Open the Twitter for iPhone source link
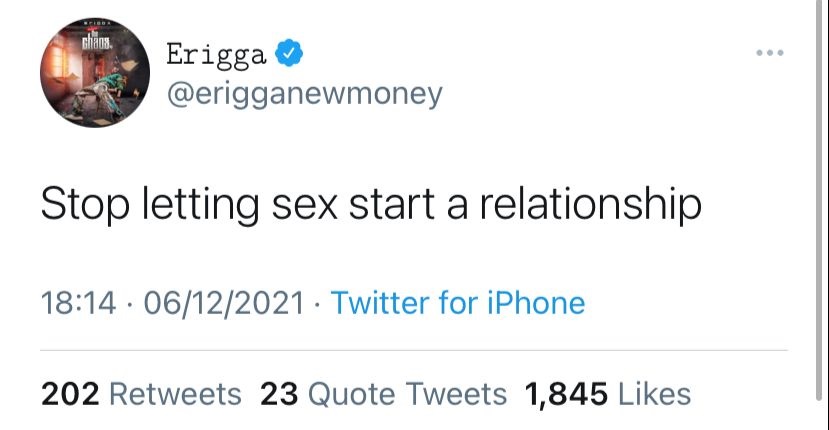Screen dimensions: 829x430 click(457, 303)
